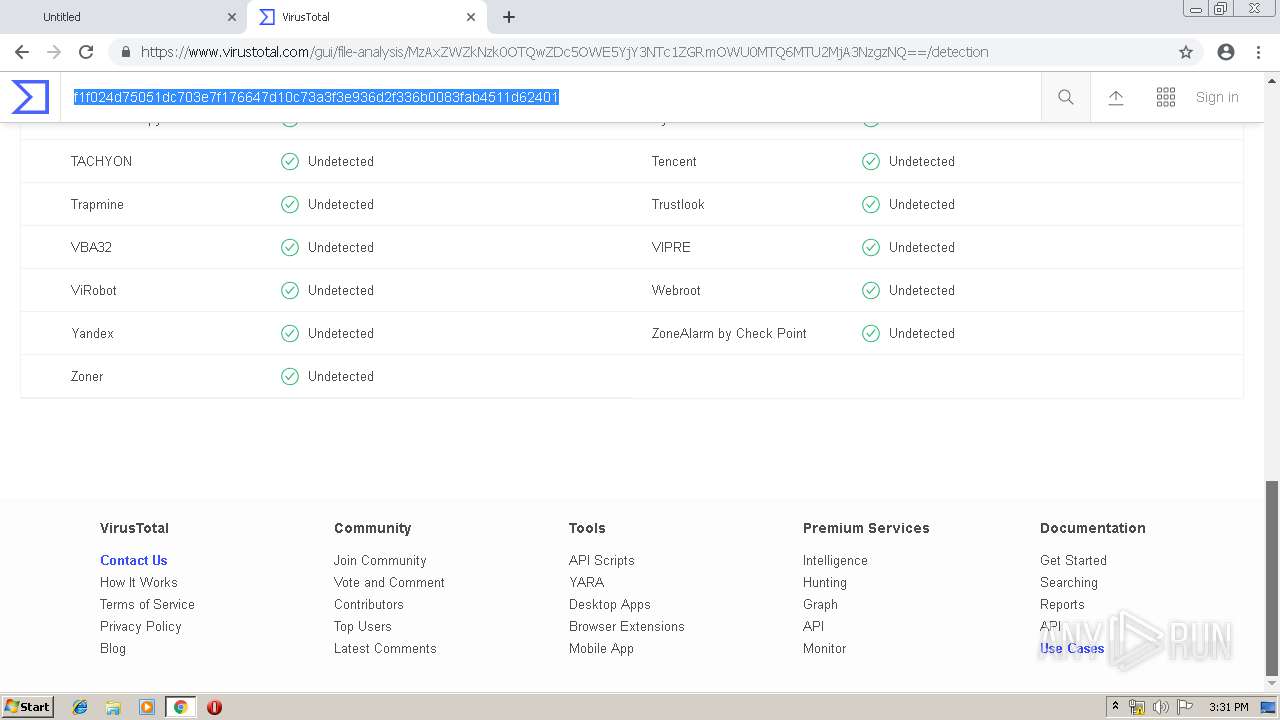Open the Windows Start menu
1280x720 pixels.
[x=28, y=706]
